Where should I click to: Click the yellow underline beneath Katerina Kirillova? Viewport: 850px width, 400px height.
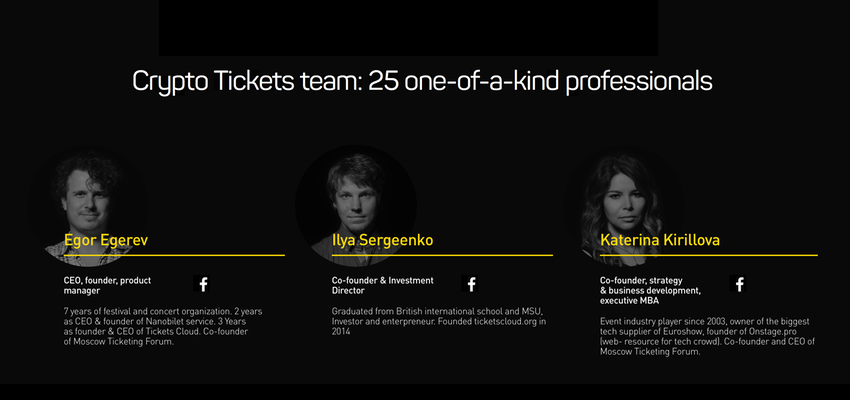[709, 255]
